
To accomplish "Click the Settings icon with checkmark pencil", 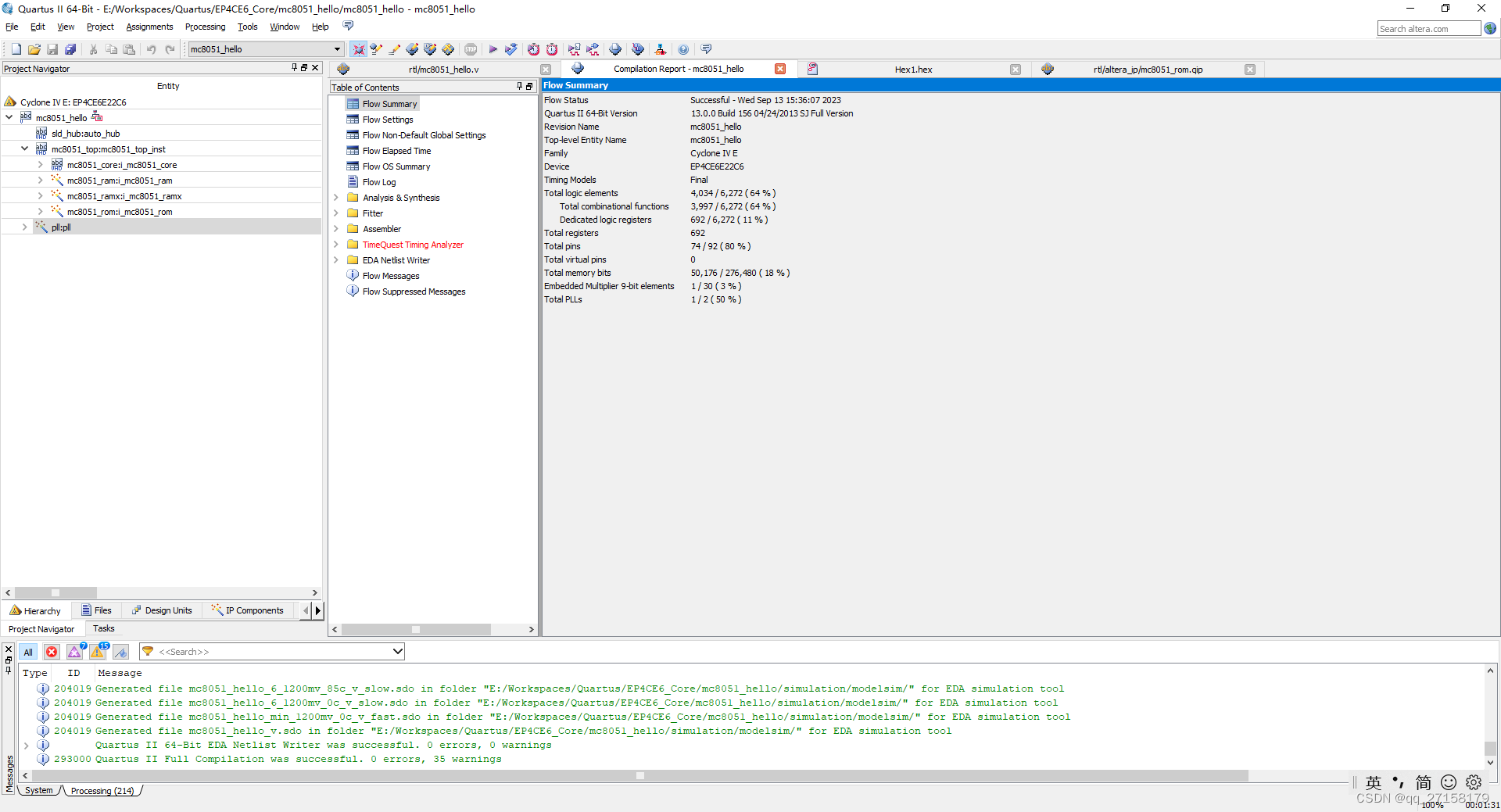I will (376, 49).
